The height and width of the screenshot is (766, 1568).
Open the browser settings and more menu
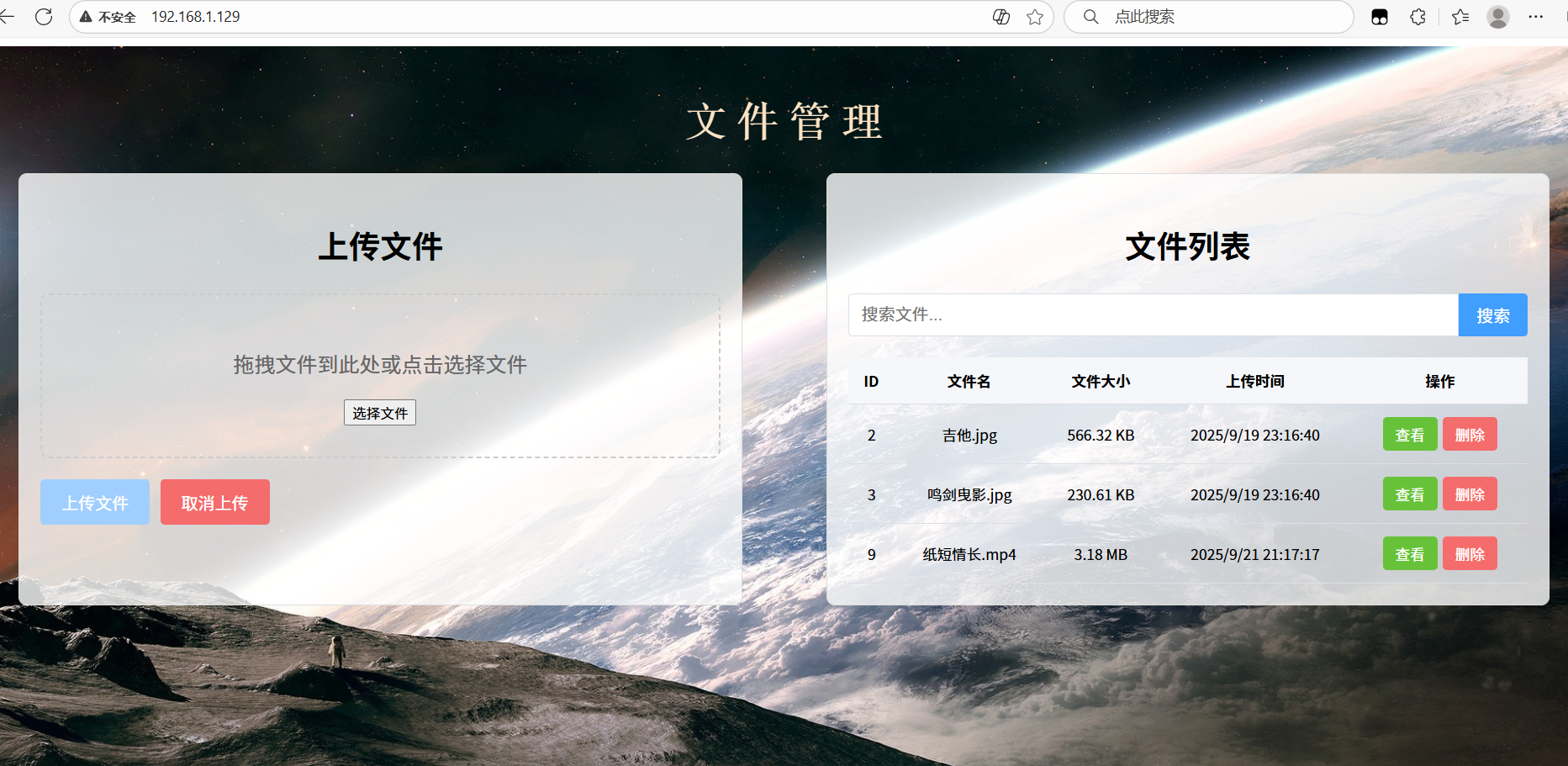pos(1536,17)
